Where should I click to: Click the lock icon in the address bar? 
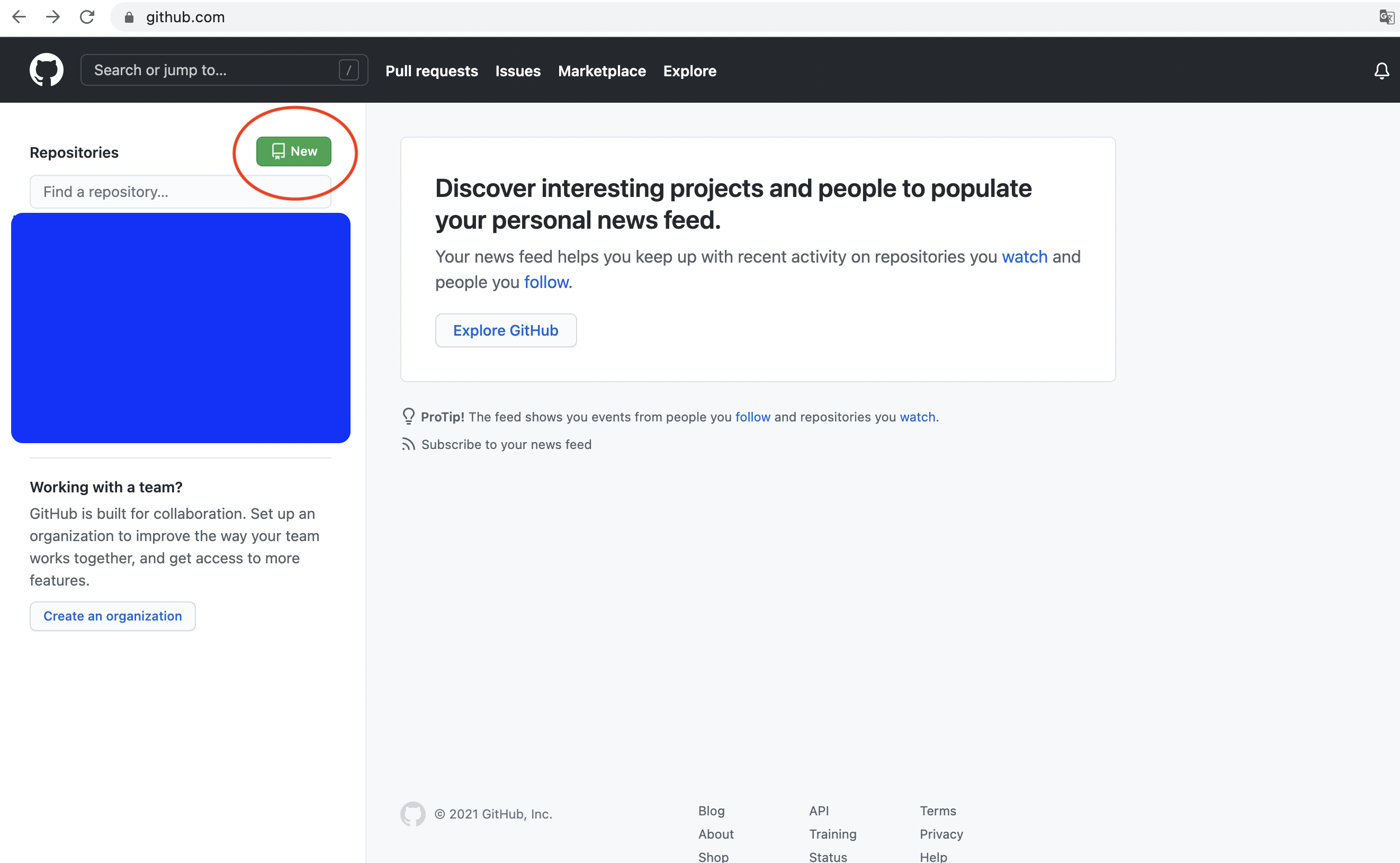coord(129,17)
